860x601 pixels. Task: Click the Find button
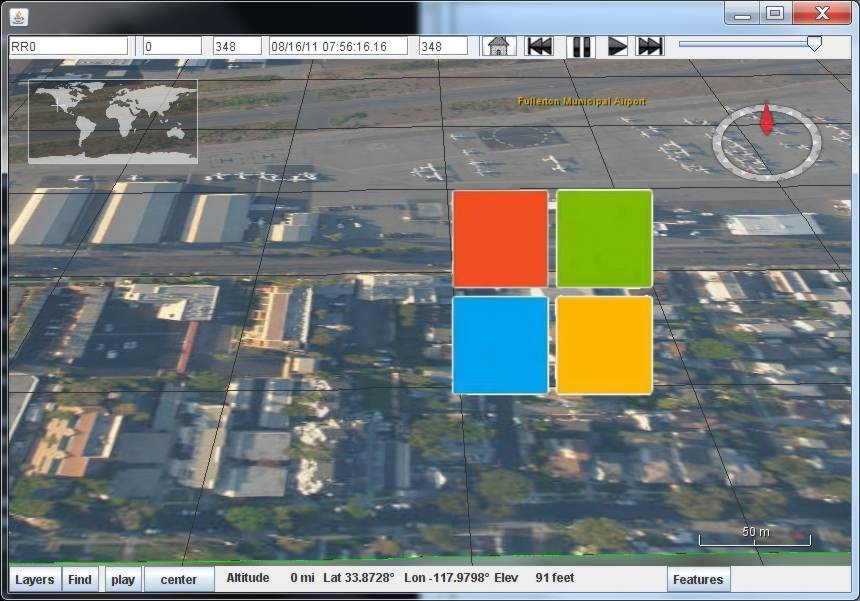(80, 579)
